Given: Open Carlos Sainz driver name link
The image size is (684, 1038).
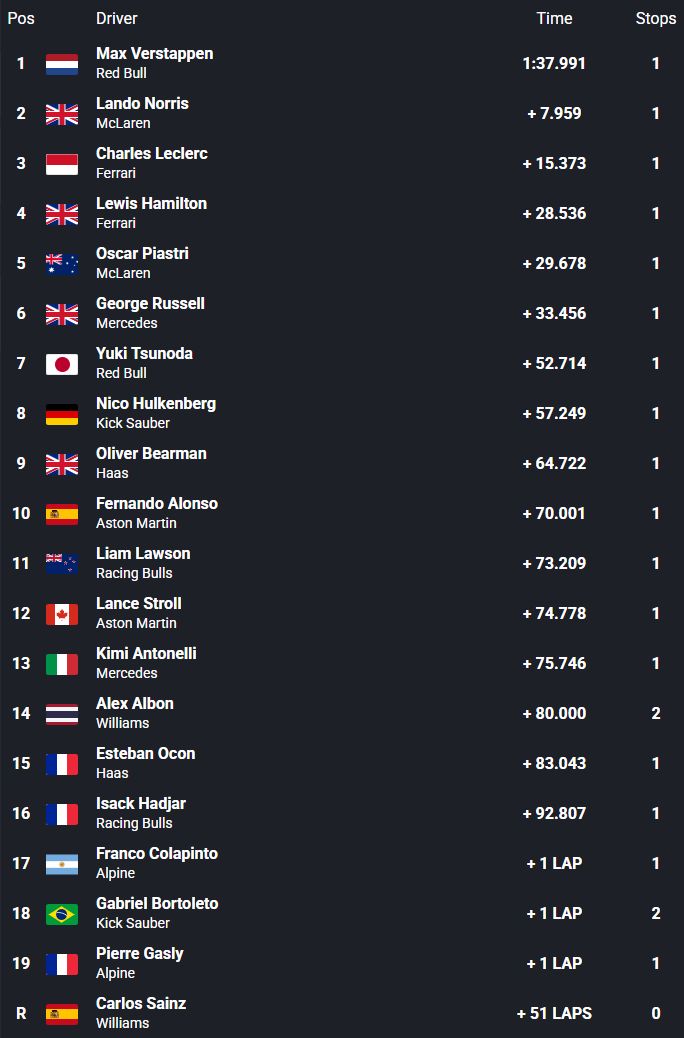Looking at the screenshot, I should click(141, 1003).
